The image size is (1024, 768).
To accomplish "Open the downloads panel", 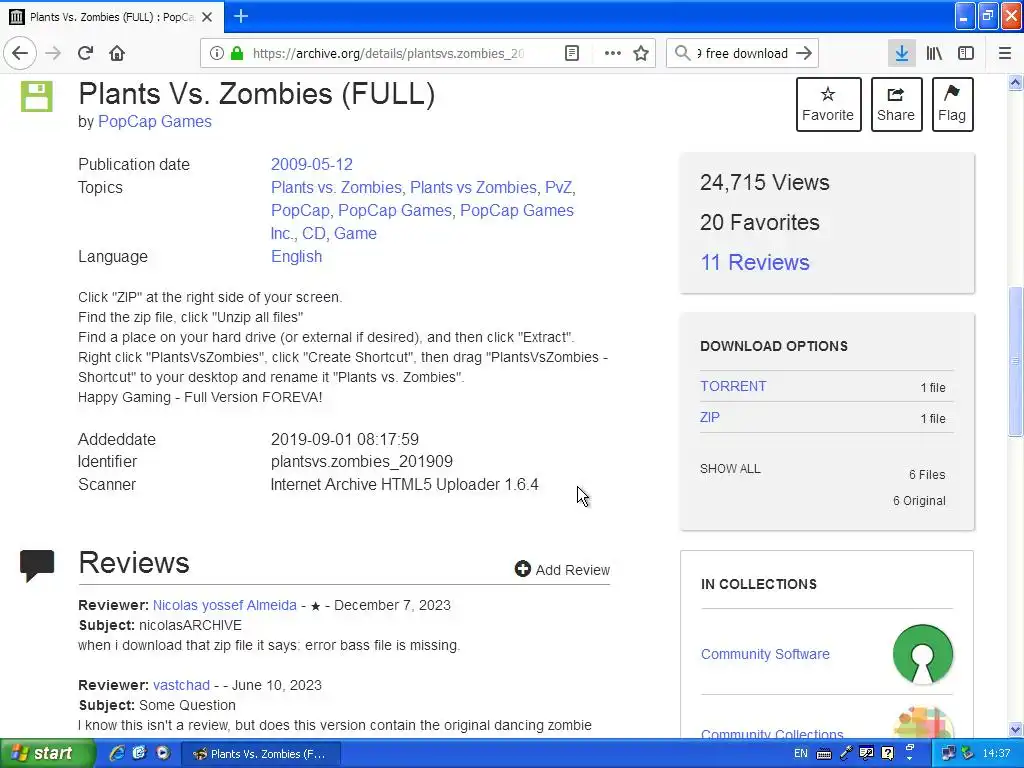I will [x=901, y=53].
